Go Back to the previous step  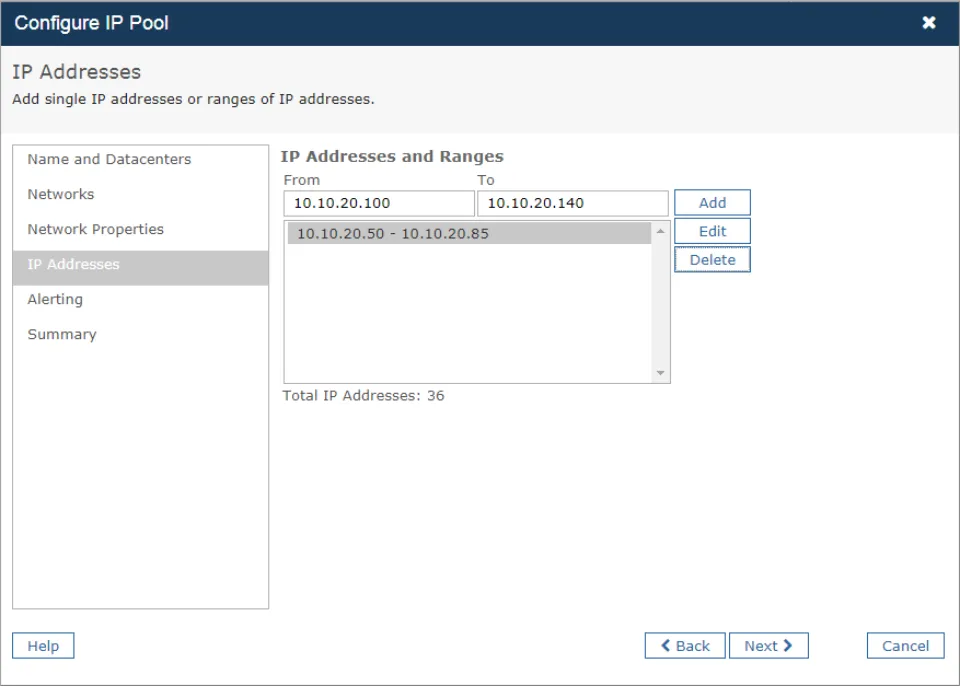[684, 646]
